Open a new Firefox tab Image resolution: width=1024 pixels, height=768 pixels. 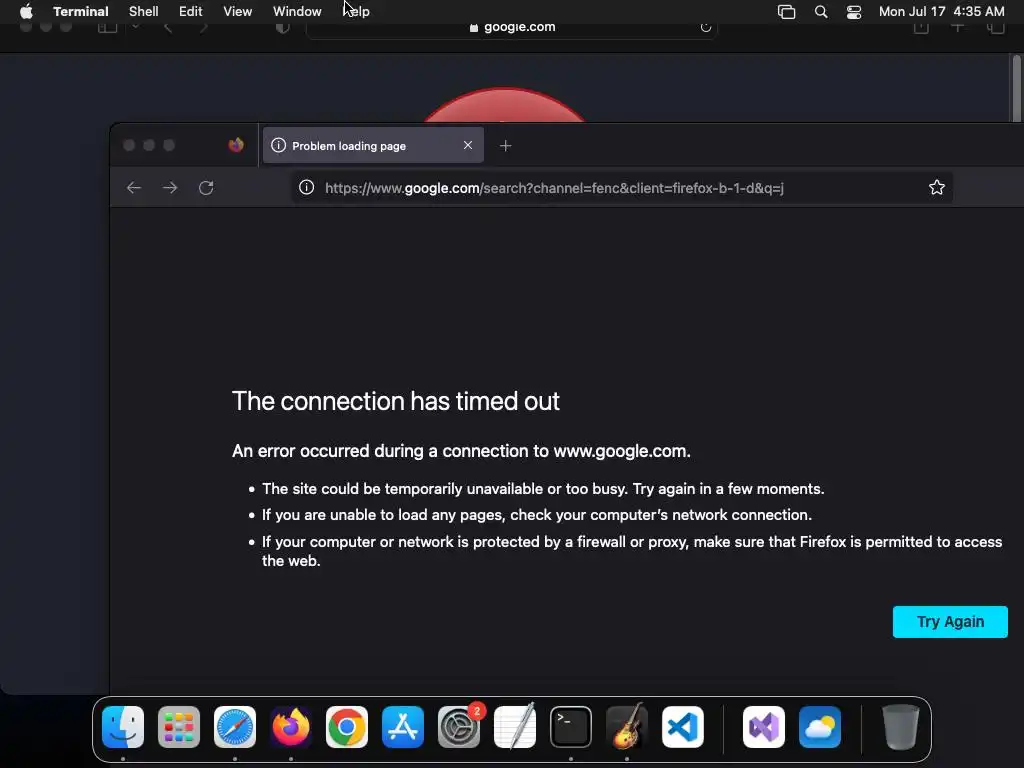click(505, 146)
